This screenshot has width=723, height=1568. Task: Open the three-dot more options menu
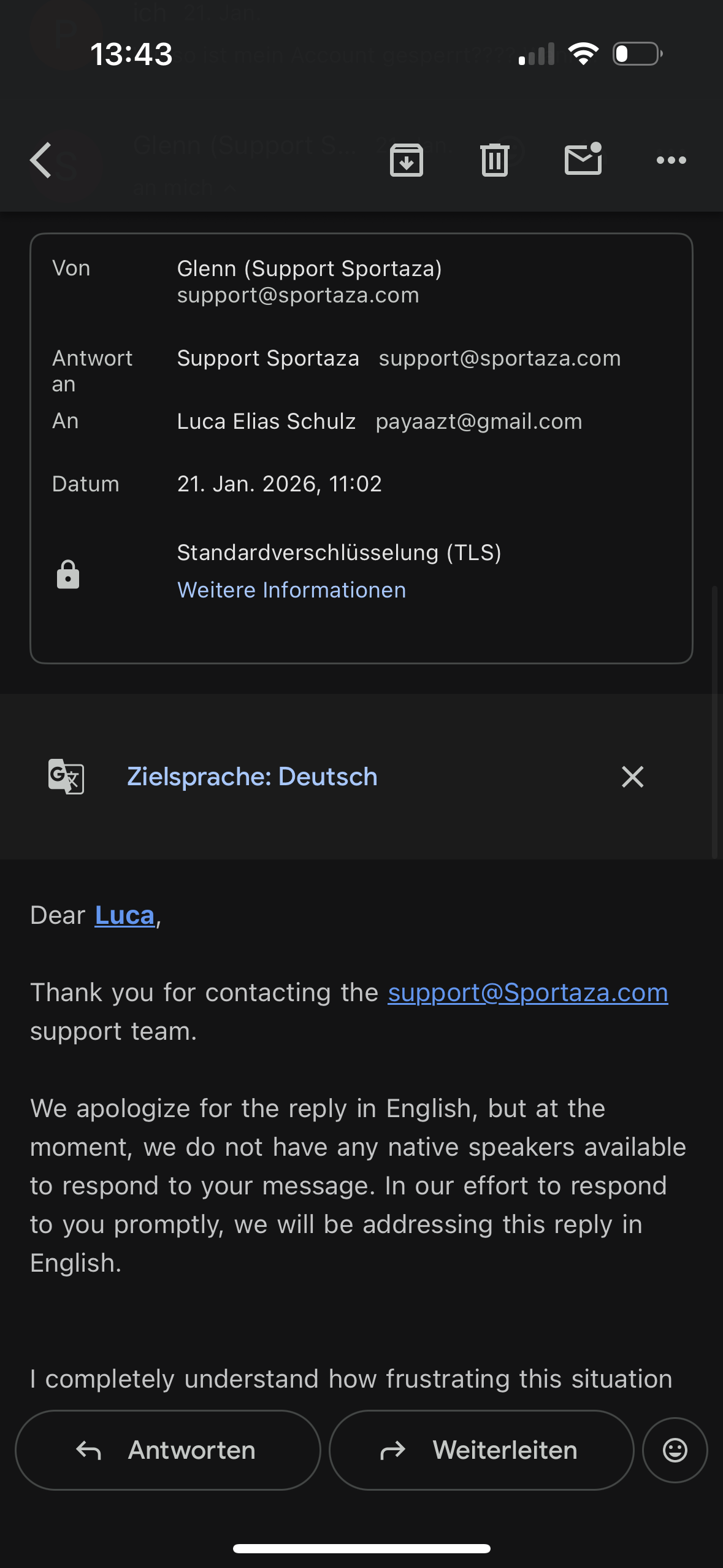[671, 161]
